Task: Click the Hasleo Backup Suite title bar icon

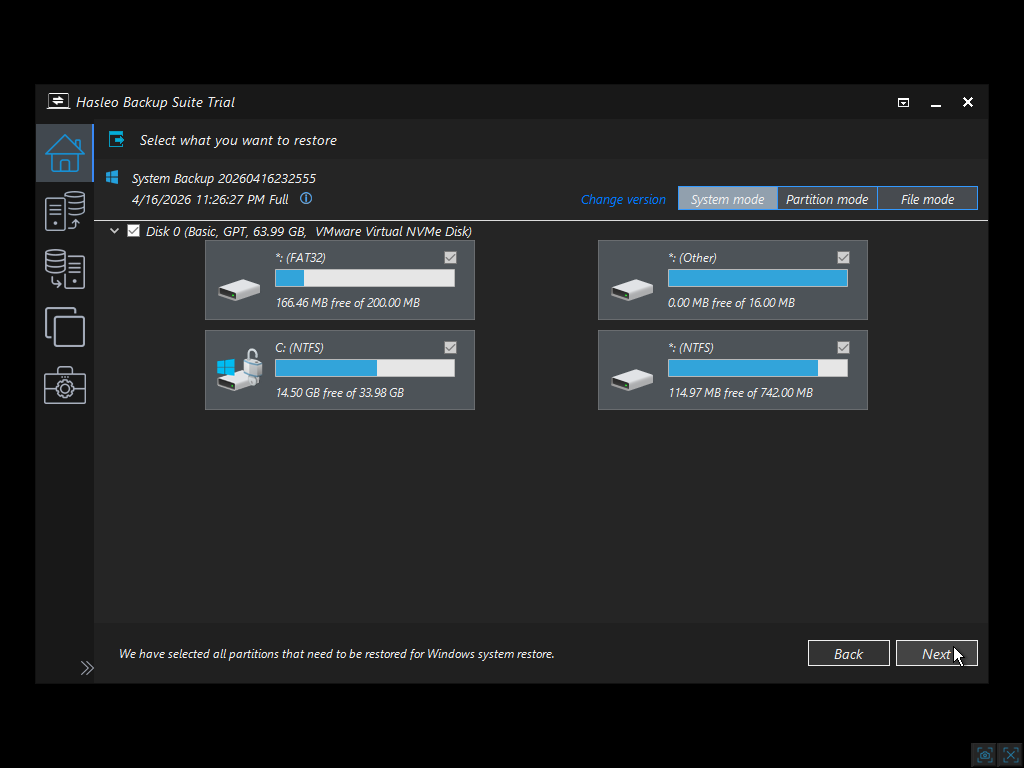Action: tap(58, 101)
